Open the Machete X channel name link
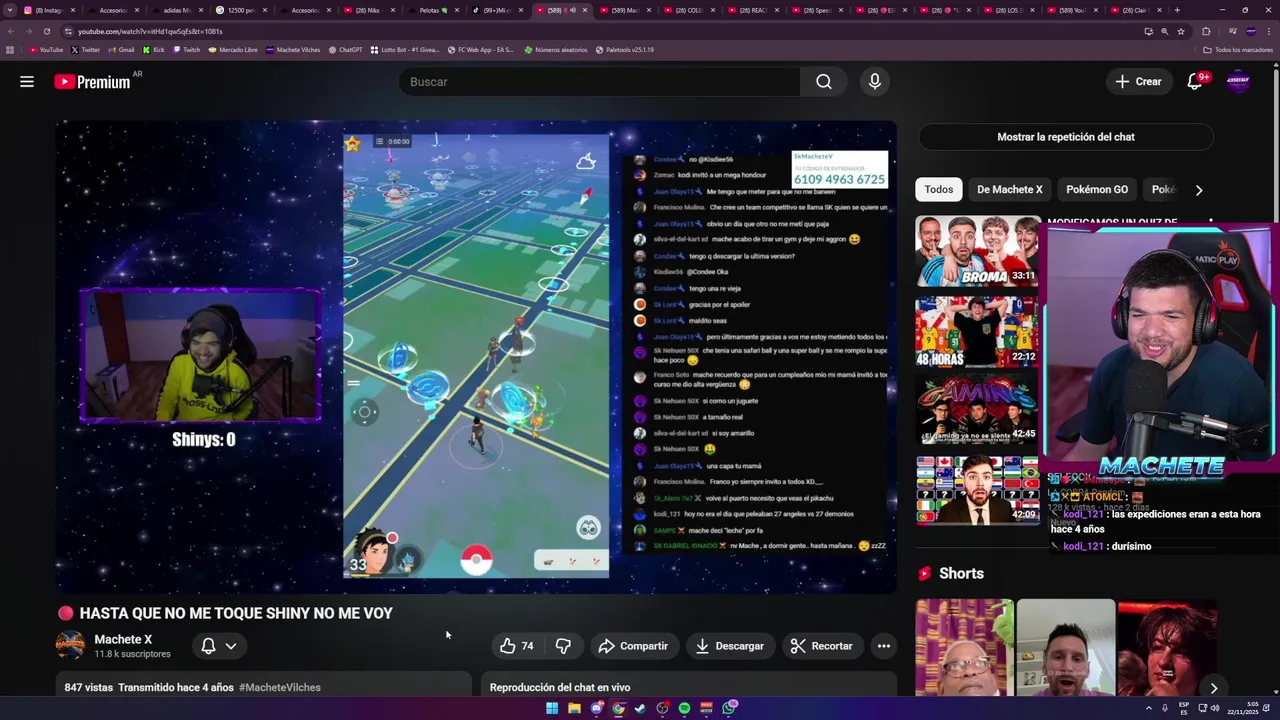This screenshot has width=1280, height=720. [x=123, y=640]
